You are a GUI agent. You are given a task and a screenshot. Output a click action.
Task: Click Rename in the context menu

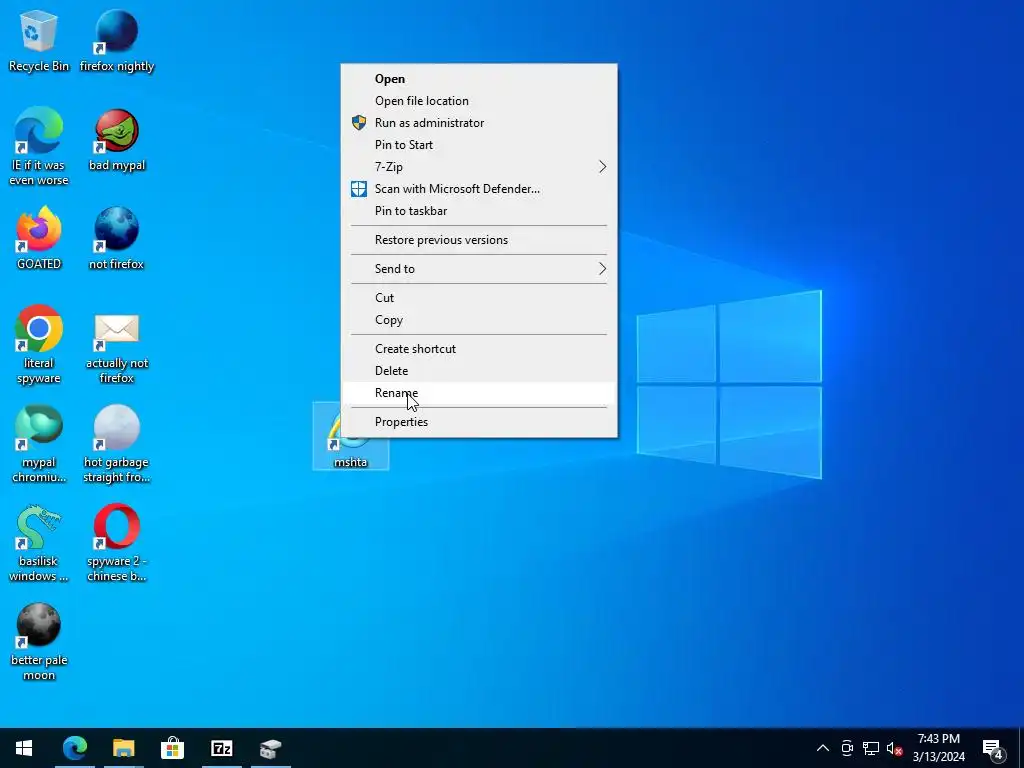[x=479, y=393]
